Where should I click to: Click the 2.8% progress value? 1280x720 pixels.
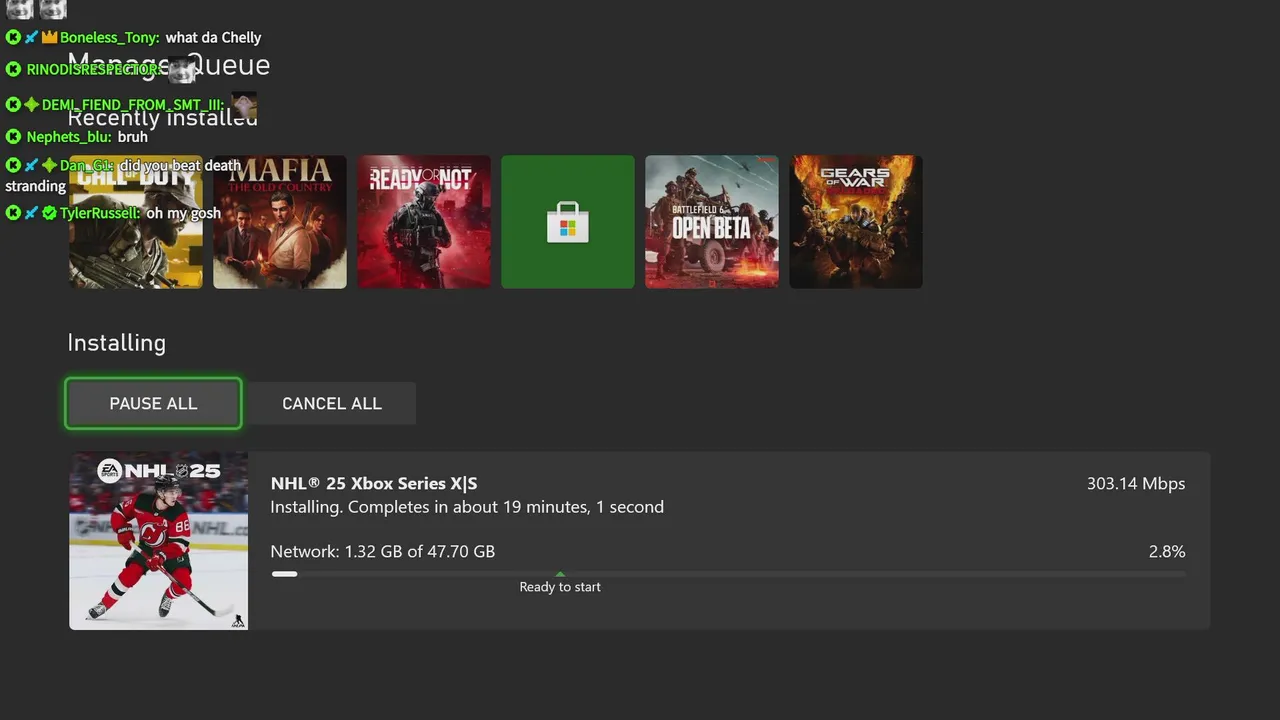(1167, 551)
